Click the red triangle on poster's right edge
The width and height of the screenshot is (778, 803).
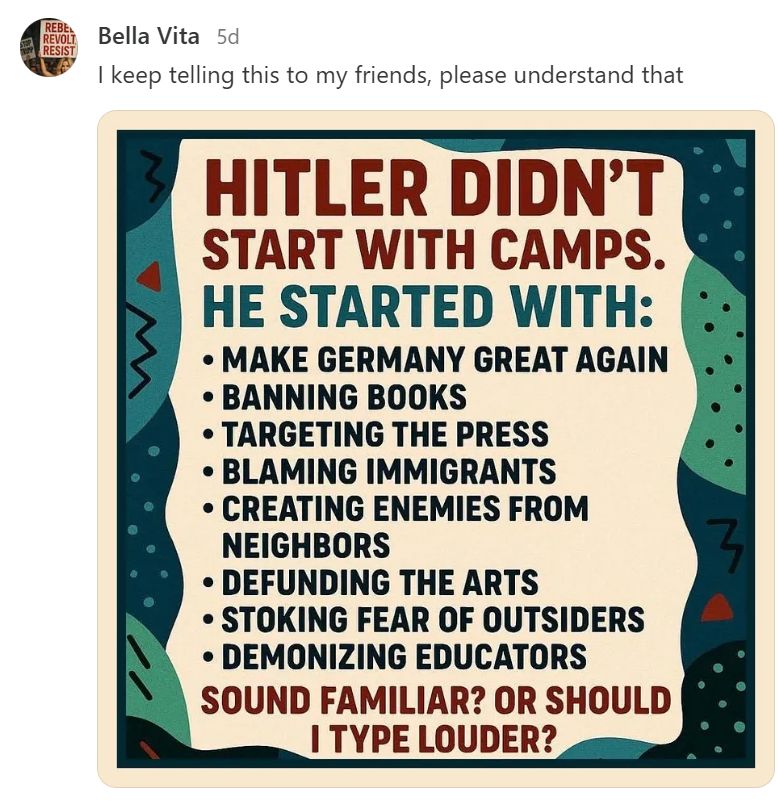click(x=718, y=608)
